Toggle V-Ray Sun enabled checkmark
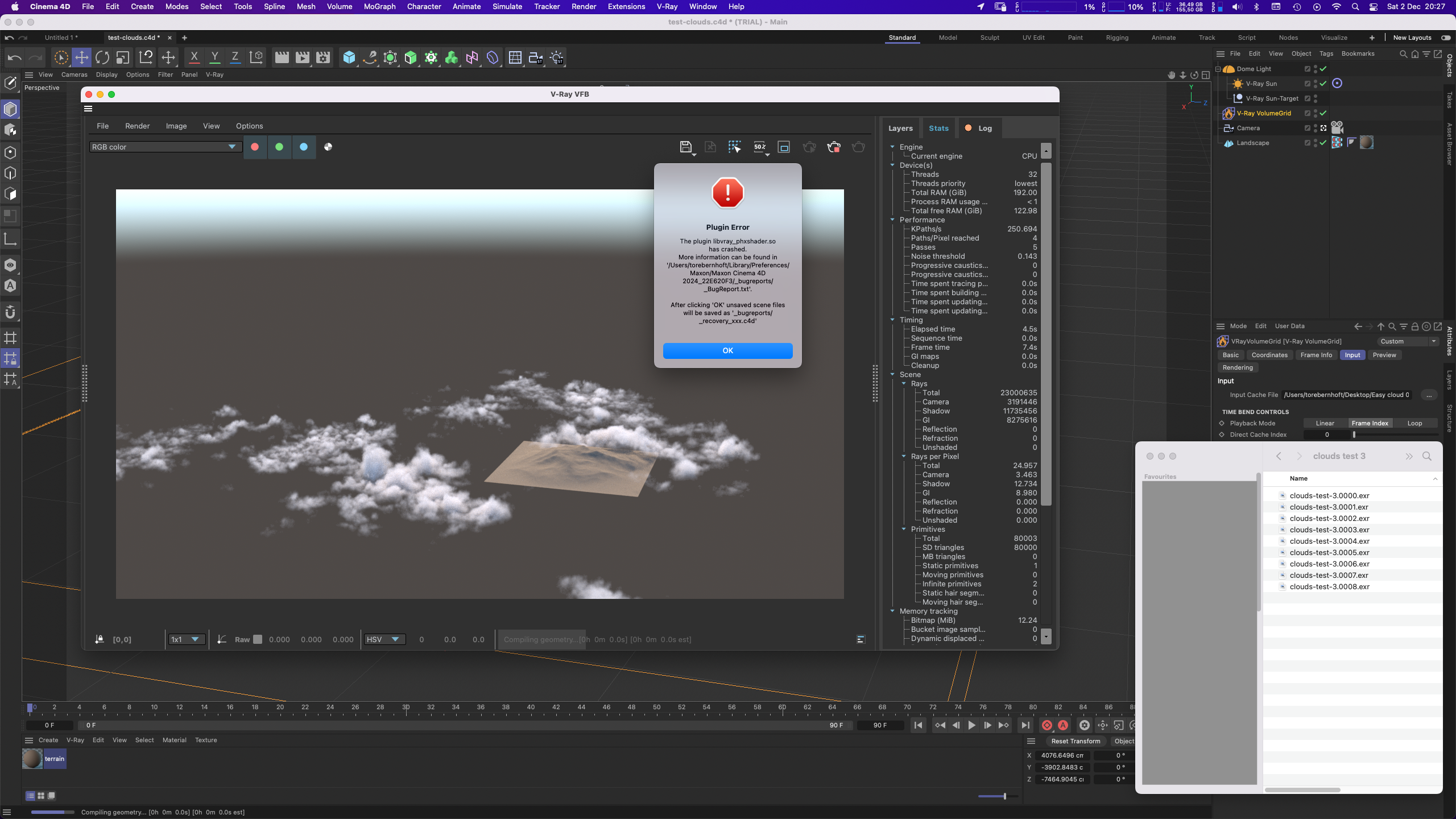 coord(1323,84)
